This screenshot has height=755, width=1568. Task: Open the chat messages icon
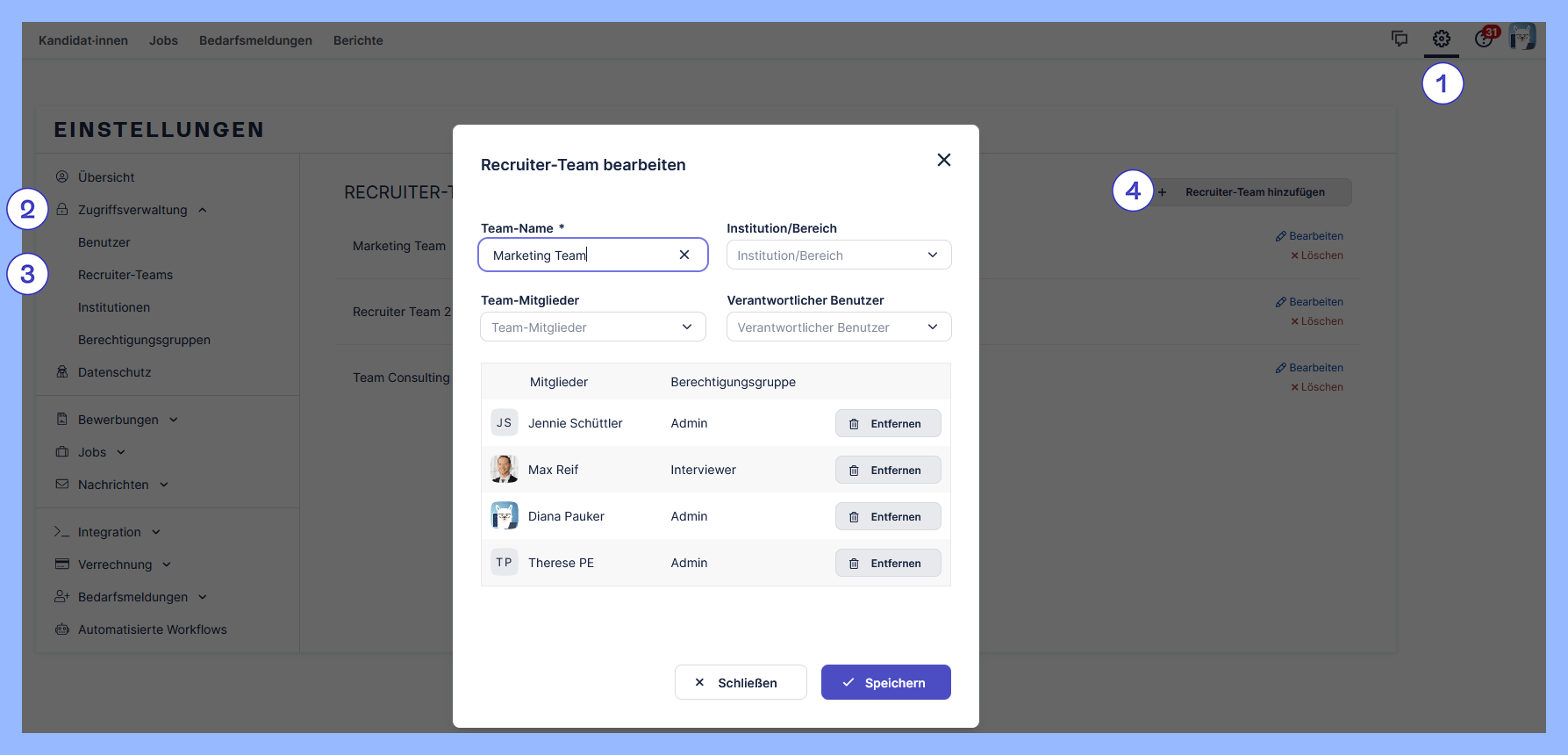(x=1400, y=39)
